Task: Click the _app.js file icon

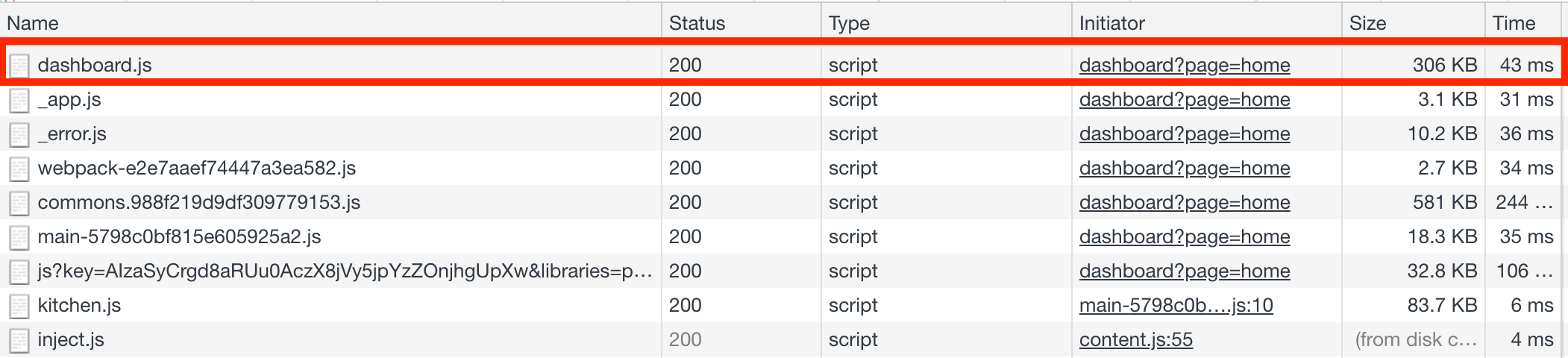Action: pos(19,100)
